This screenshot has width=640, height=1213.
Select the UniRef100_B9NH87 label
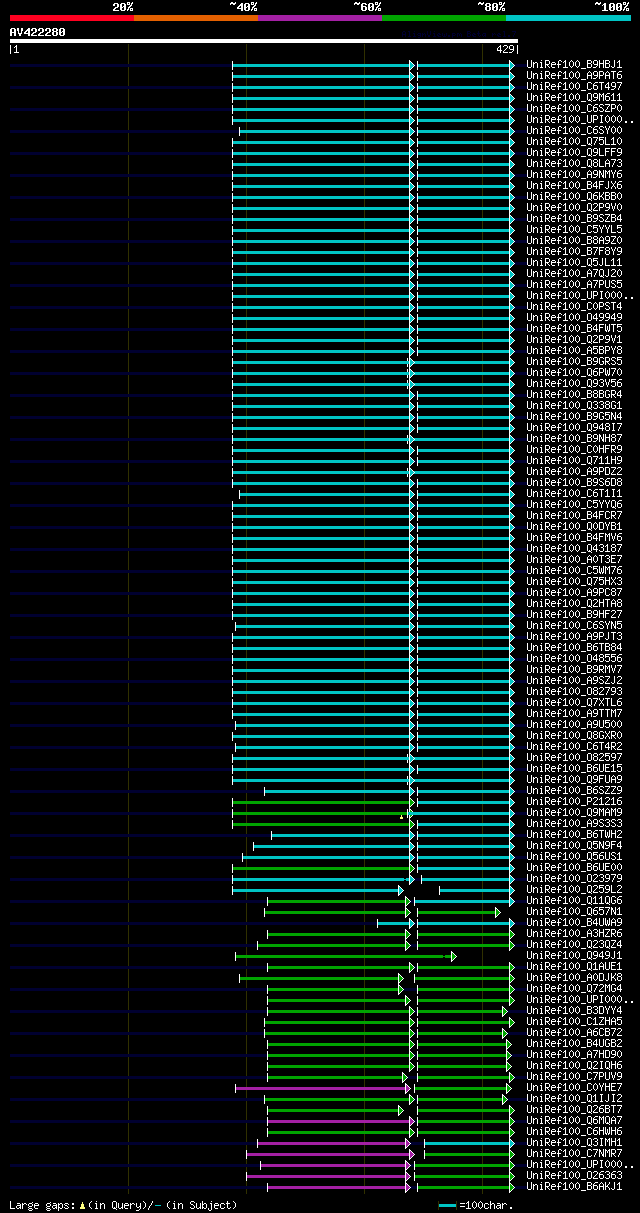click(x=574, y=438)
